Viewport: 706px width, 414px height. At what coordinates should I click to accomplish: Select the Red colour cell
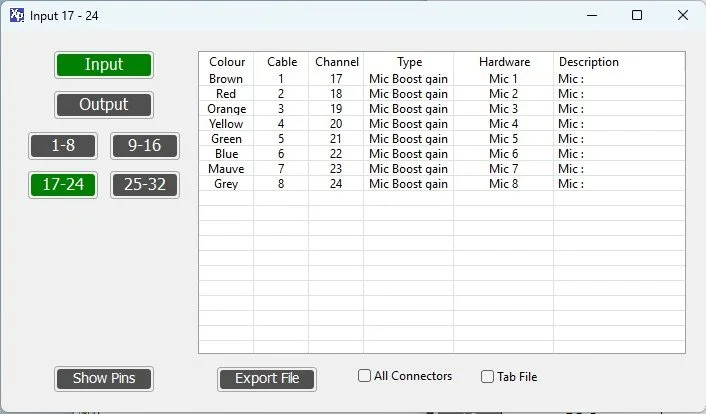[x=226, y=94]
